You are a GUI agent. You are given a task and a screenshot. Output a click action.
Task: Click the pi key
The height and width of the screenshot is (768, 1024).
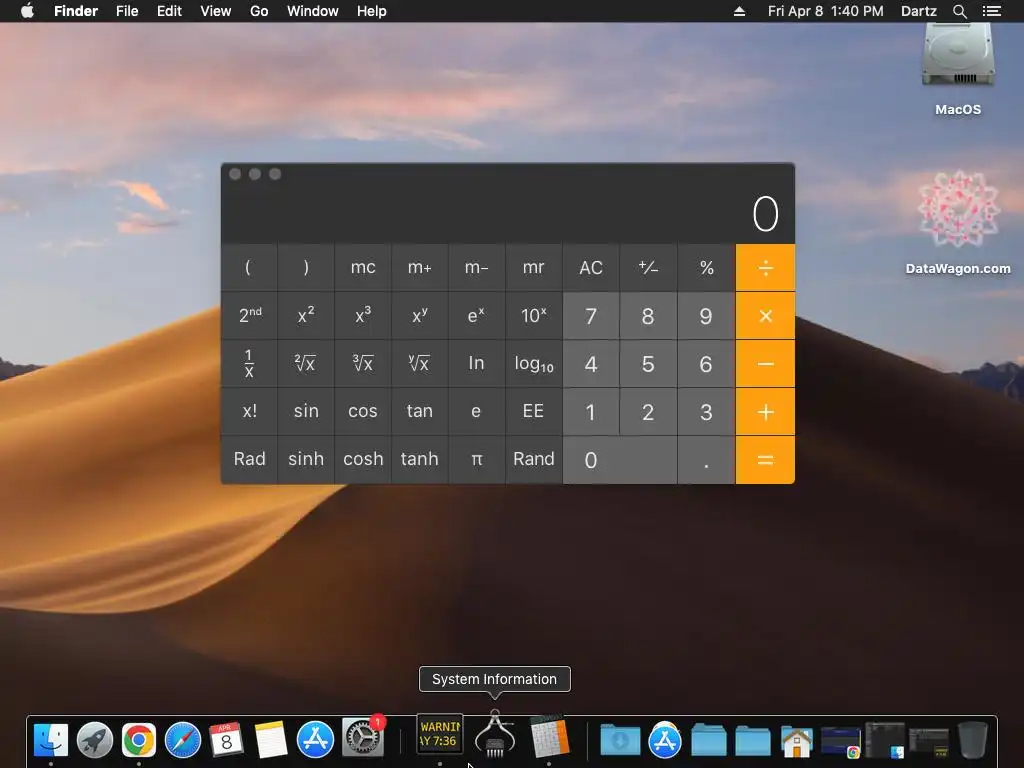coord(477,459)
